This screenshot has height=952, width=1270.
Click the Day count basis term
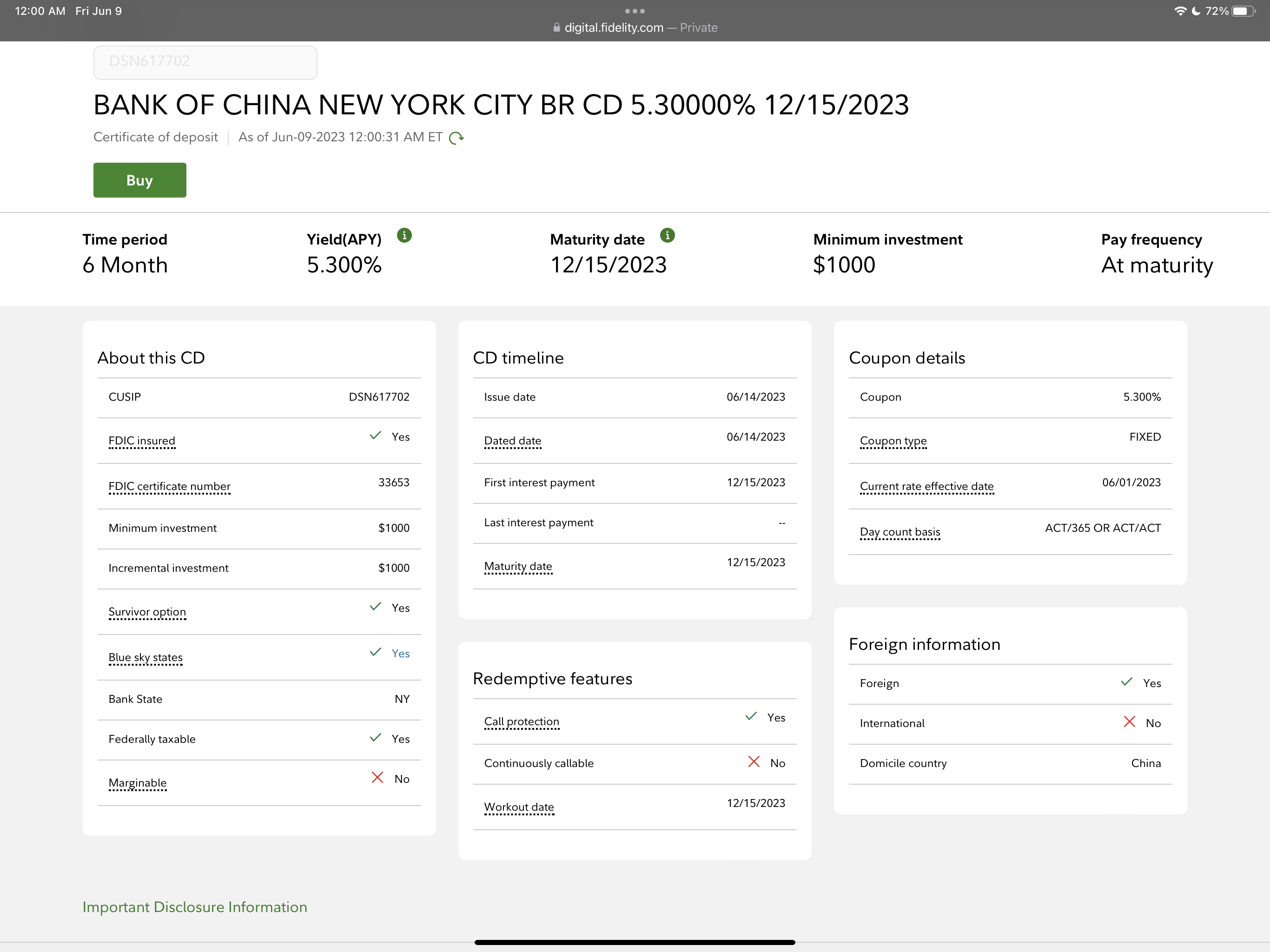(x=900, y=532)
